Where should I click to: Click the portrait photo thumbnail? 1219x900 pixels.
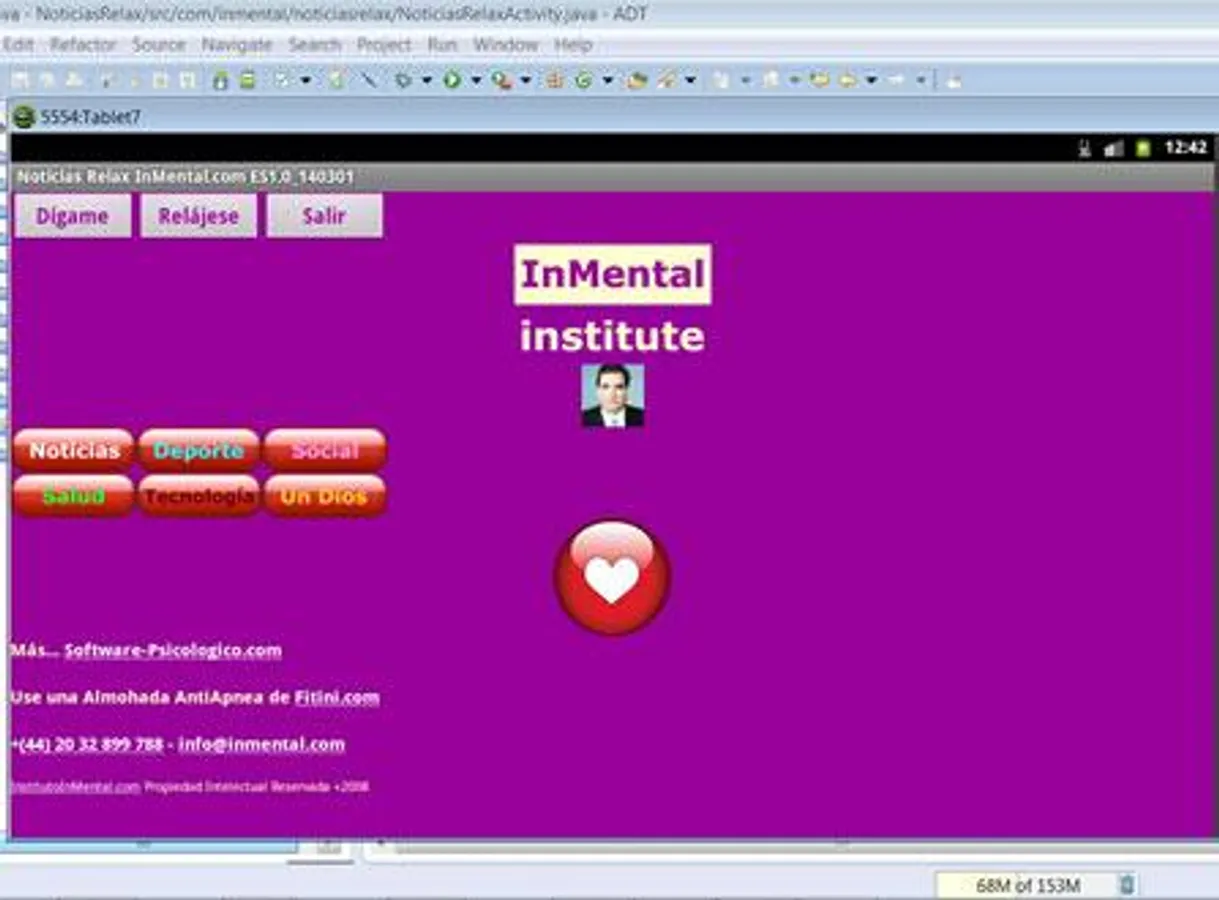613,395
